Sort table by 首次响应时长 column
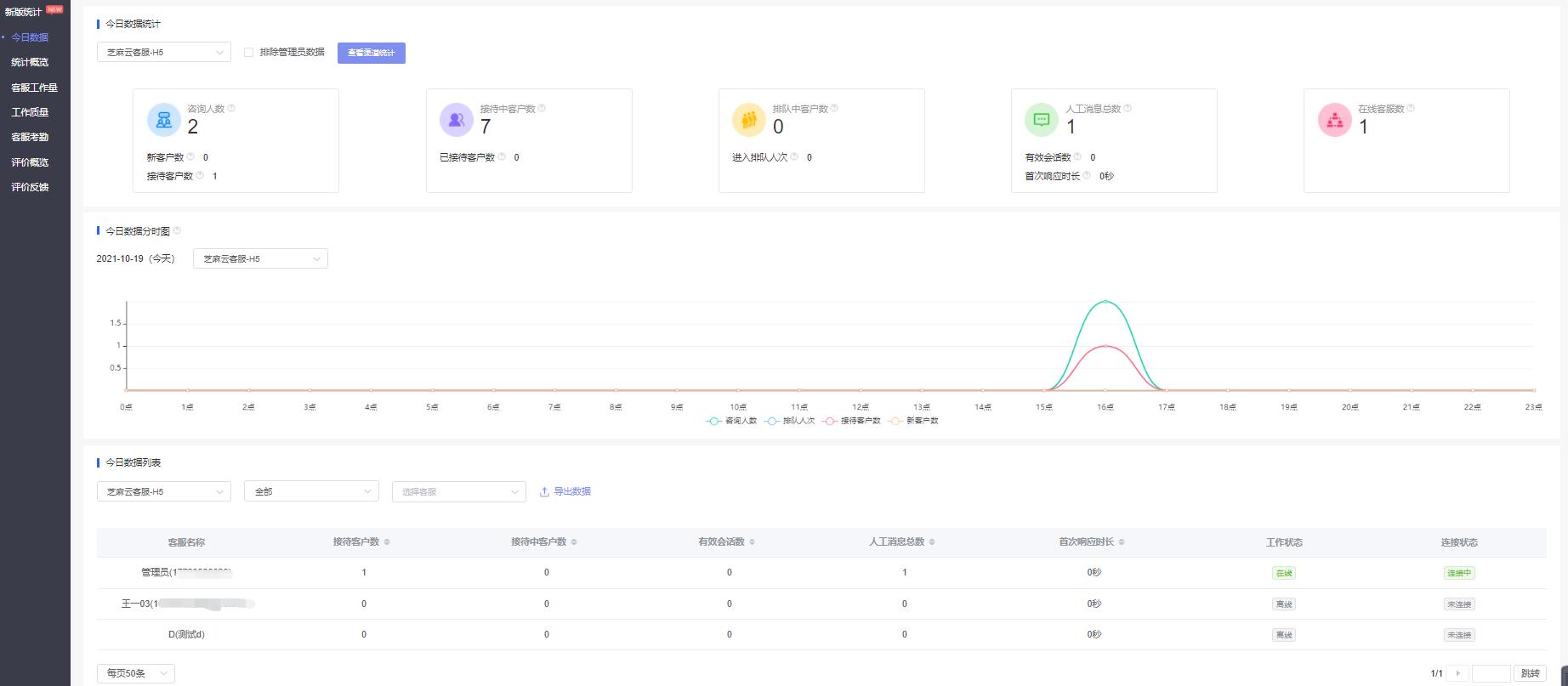Image resolution: width=1568 pixels, height=686 pixels. 1122,542
